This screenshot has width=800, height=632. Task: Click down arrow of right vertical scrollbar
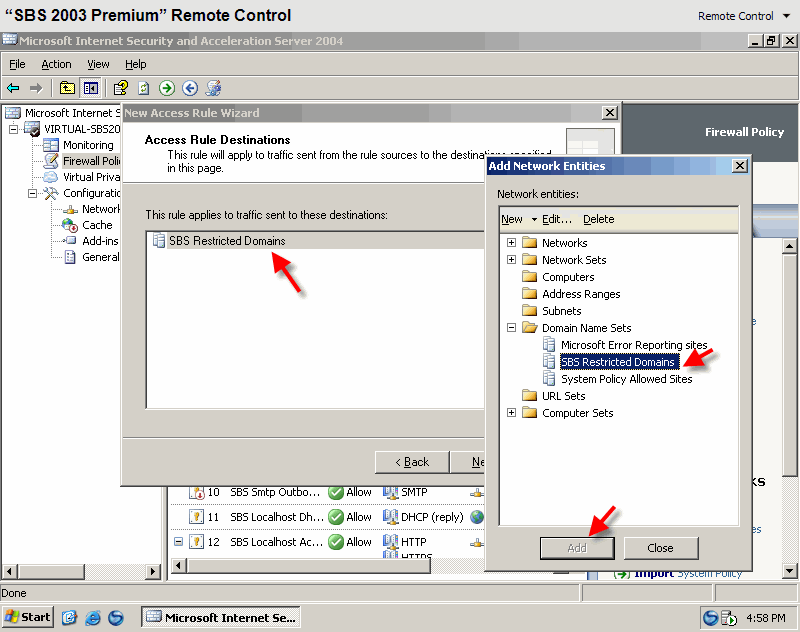789,571
